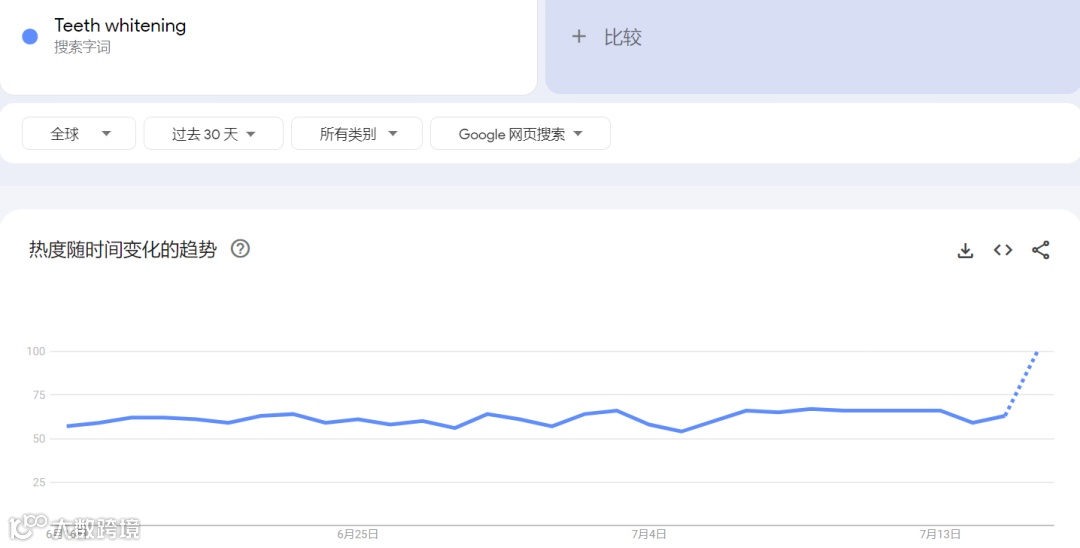Click the blue dot beside Teeth whitening
Screen dimensions: 1080x548
tap(30, 36)
